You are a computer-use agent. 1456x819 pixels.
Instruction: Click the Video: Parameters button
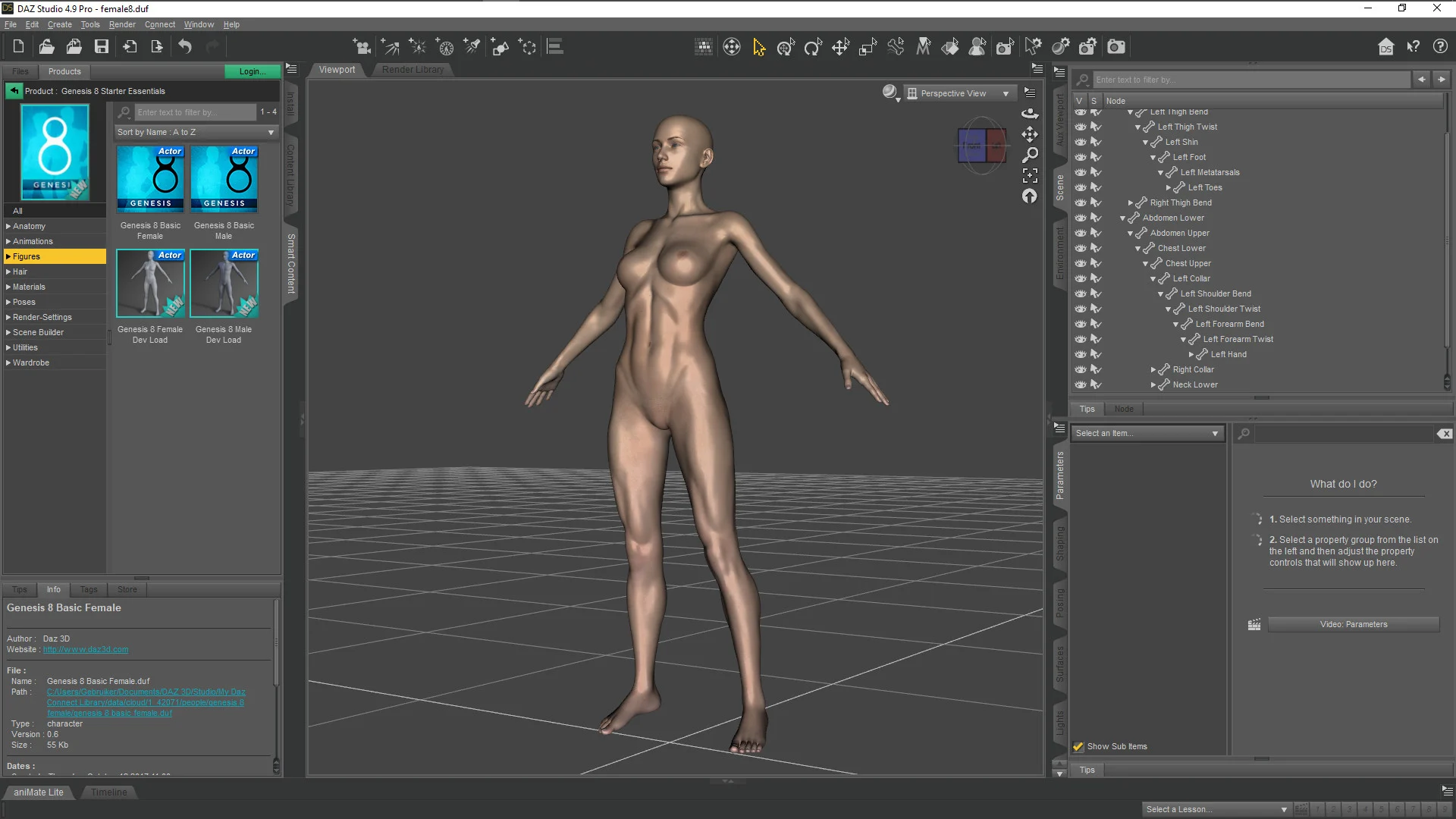pyautogui.click(x=1354, y=624)
